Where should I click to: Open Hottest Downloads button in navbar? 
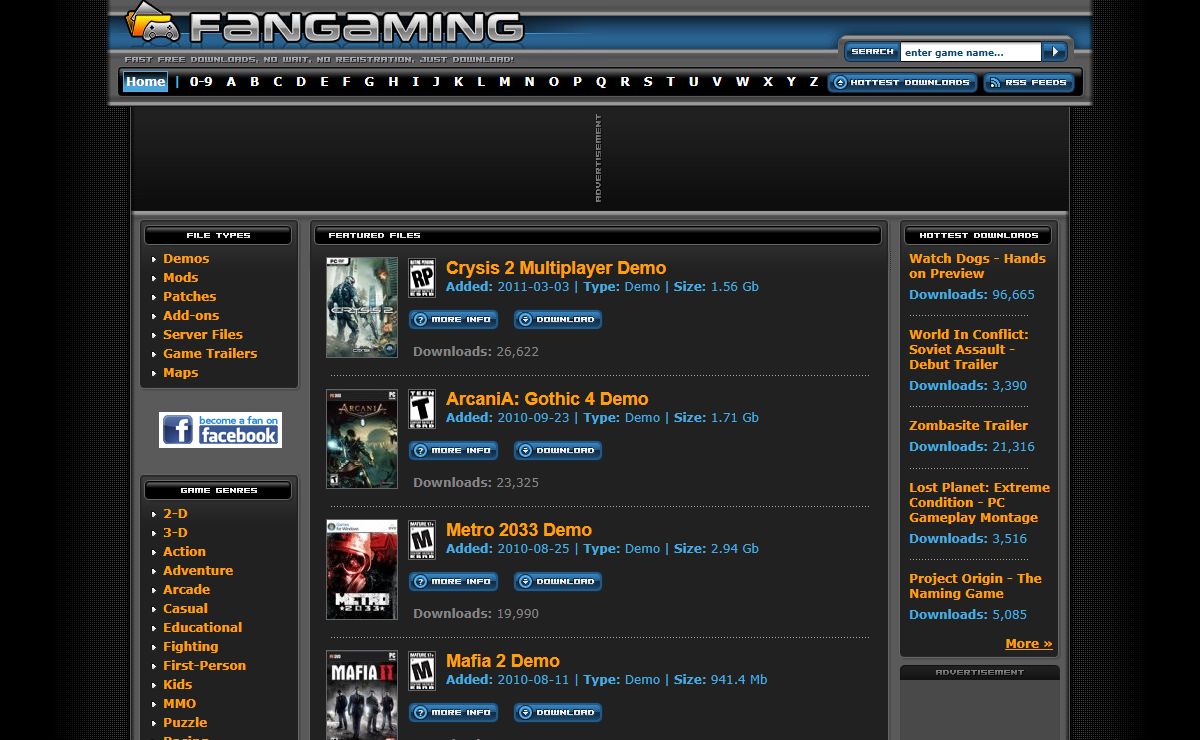click(902, 83)
